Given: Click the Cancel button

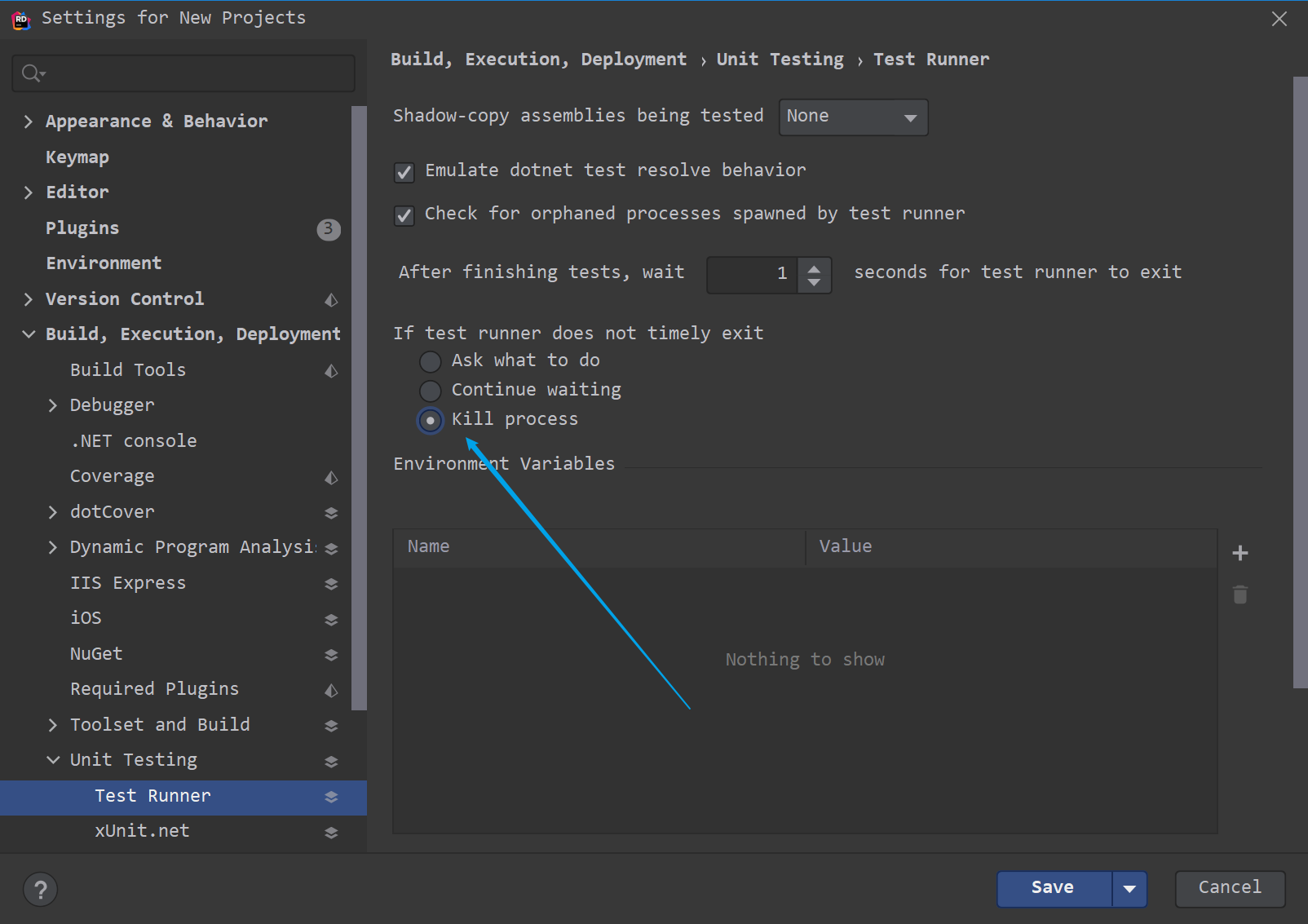Looking at the screenshot, I should 1229,888.
